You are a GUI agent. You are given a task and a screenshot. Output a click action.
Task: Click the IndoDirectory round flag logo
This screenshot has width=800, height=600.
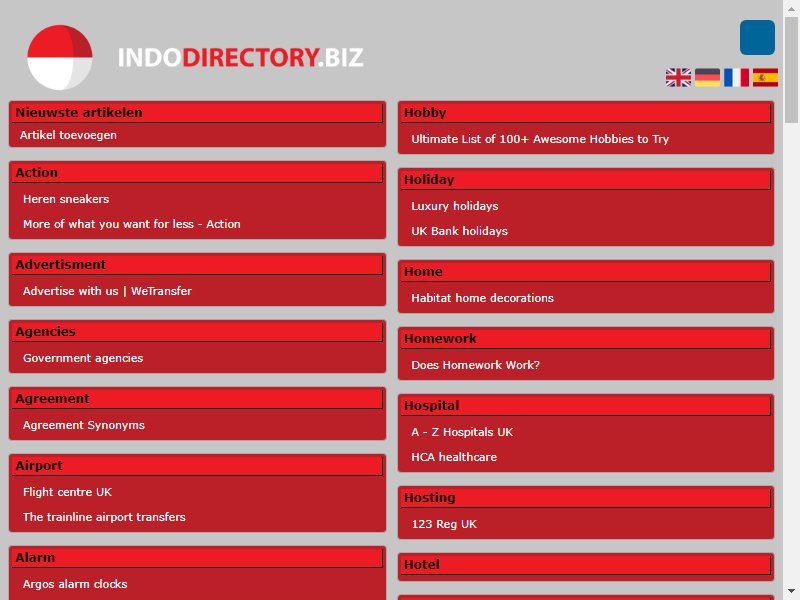coord(60,58)
